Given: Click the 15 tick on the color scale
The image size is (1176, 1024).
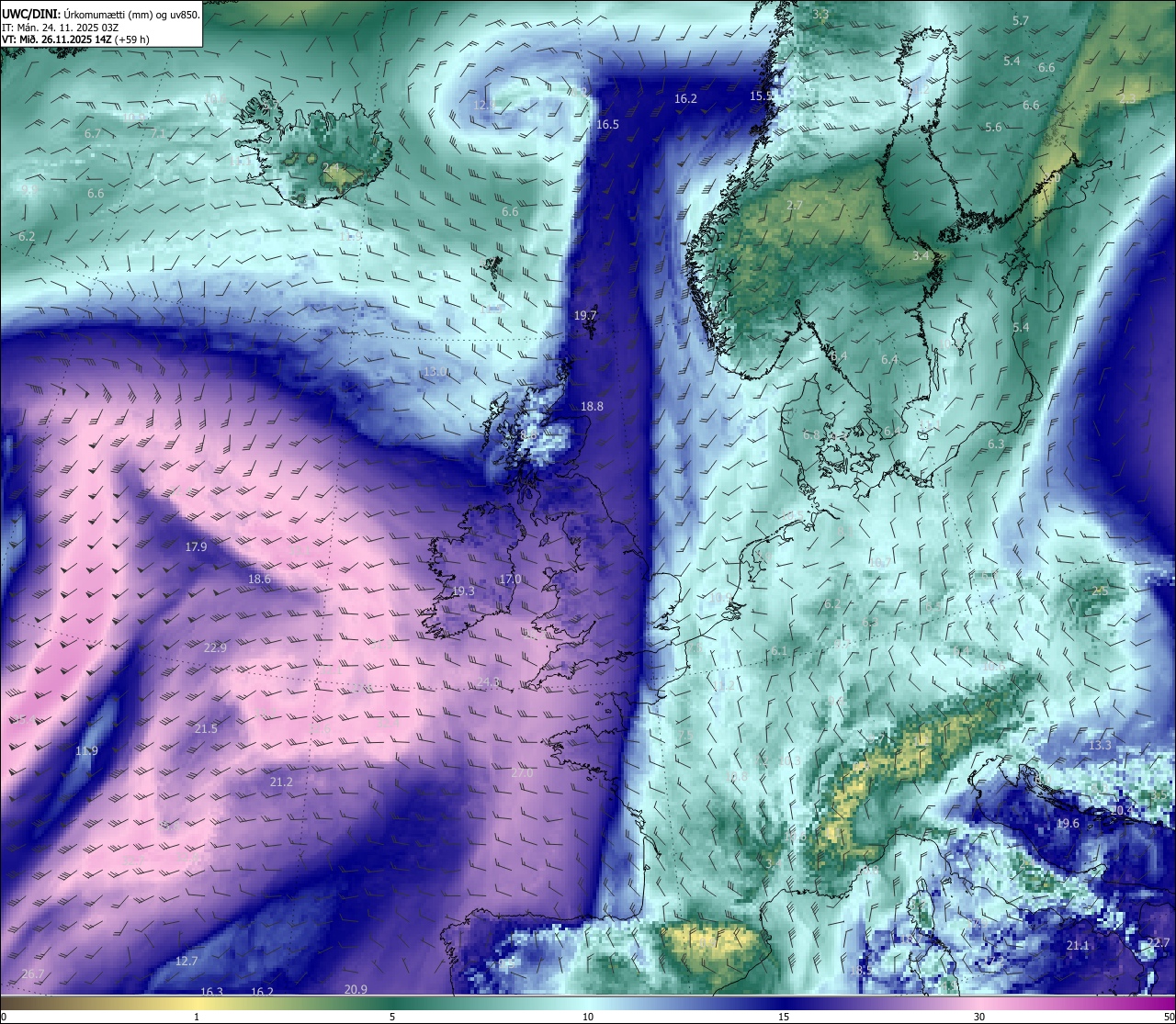Looking at the screenshot, I should click(x=784, y=1017).
